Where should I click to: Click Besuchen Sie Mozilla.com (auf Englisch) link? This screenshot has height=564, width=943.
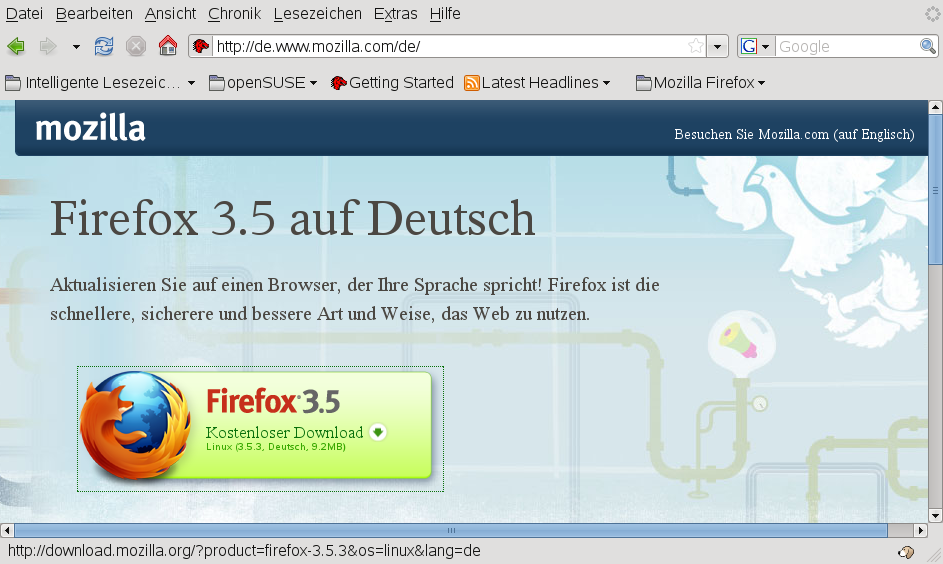coord(794,134)
